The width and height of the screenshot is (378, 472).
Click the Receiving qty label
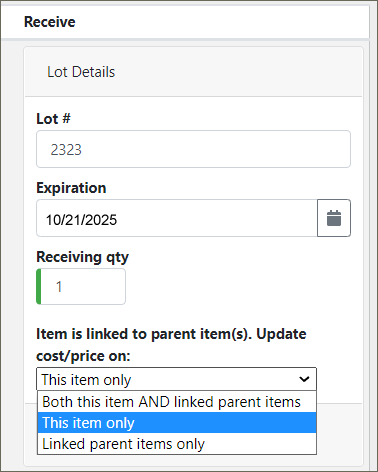[x=82, y=257]
